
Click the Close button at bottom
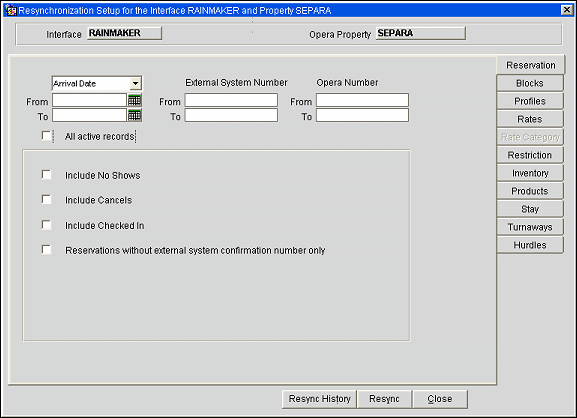(x=440, y=399)
